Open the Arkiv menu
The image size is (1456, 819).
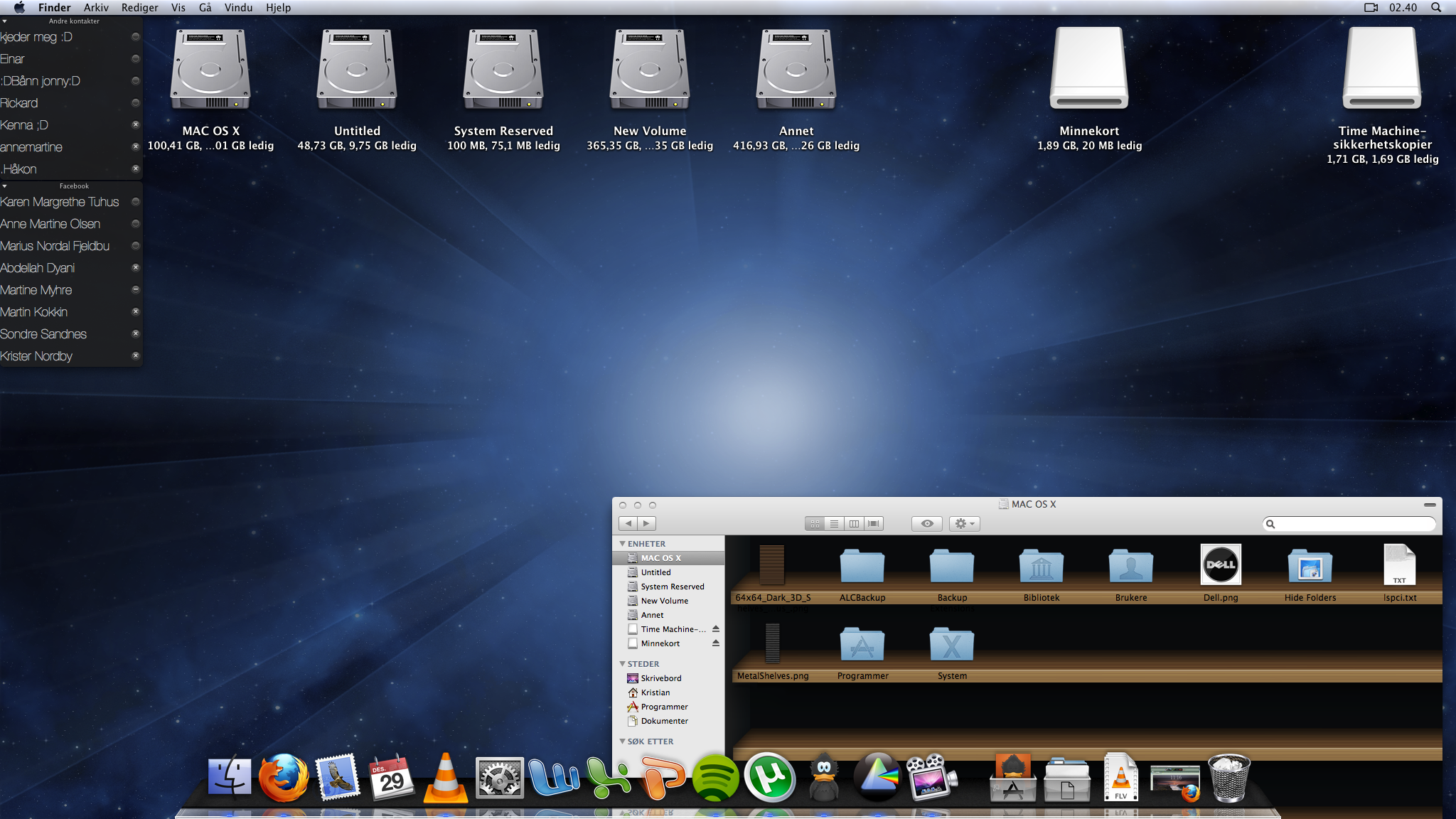click(96, 8)
